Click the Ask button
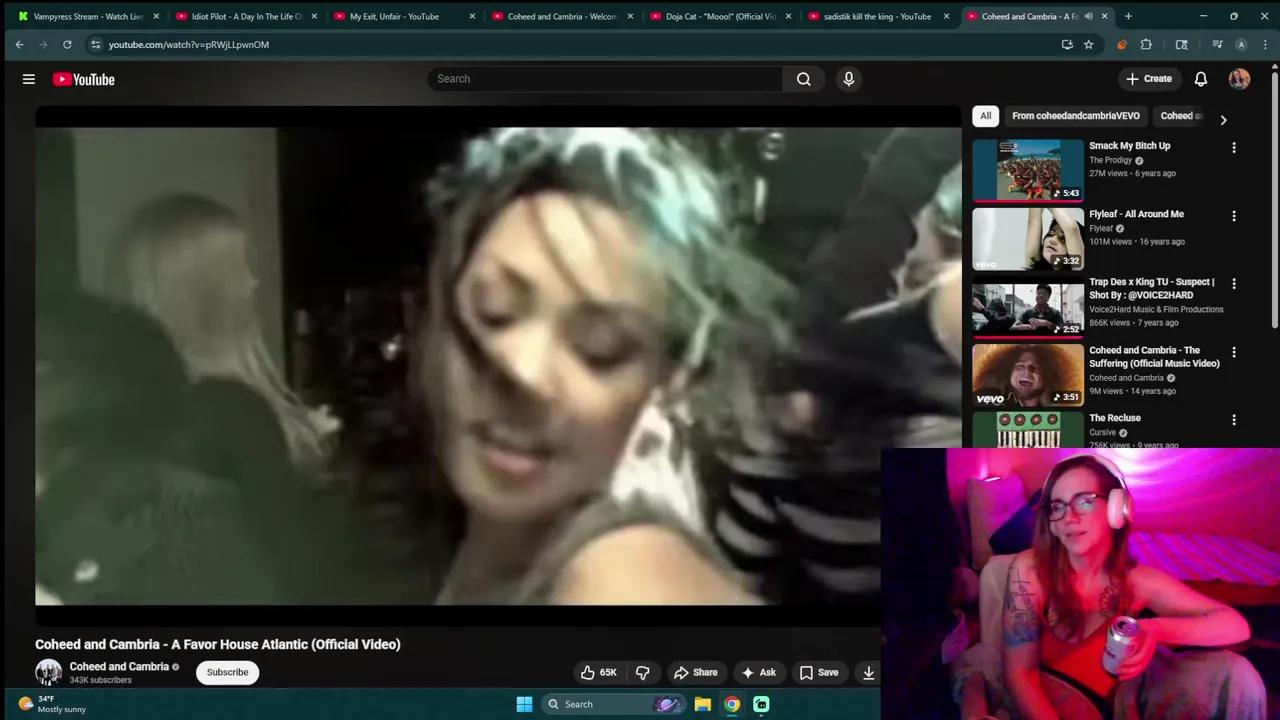Screen dimensions: 1280x720 pyautogui.click(x=758, y=672)
